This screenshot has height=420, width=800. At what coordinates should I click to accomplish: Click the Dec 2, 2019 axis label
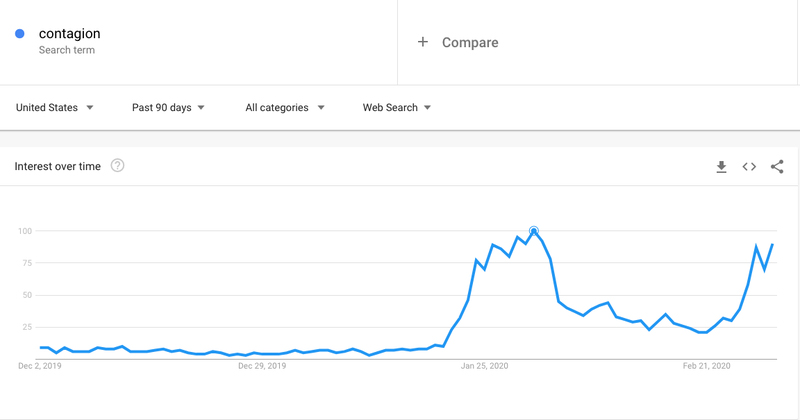tap(41, 367)
